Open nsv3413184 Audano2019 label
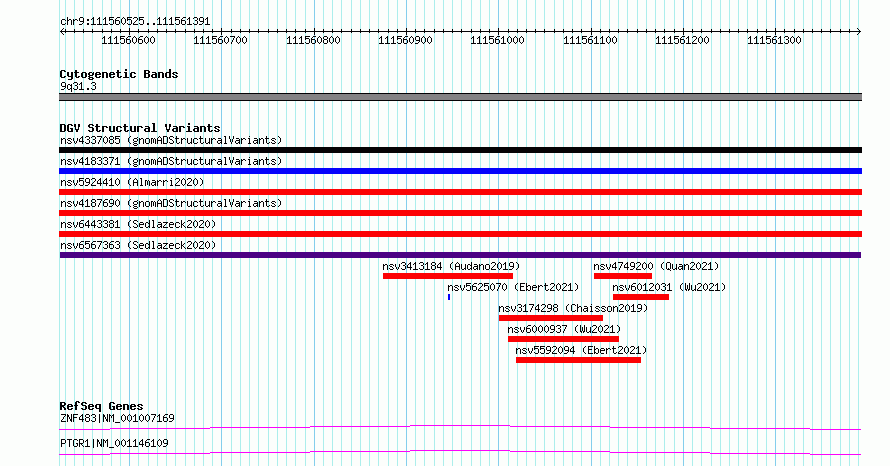 (x=451, y=266)
